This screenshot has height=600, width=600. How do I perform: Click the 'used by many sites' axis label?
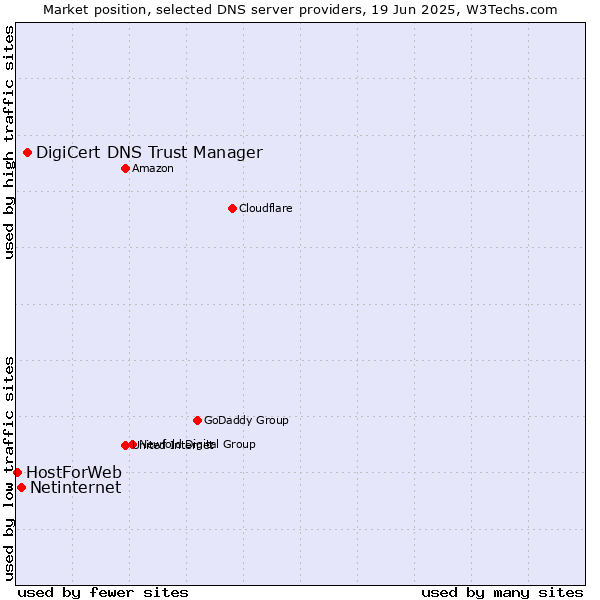pyautogui.click(x=502, y=593)
